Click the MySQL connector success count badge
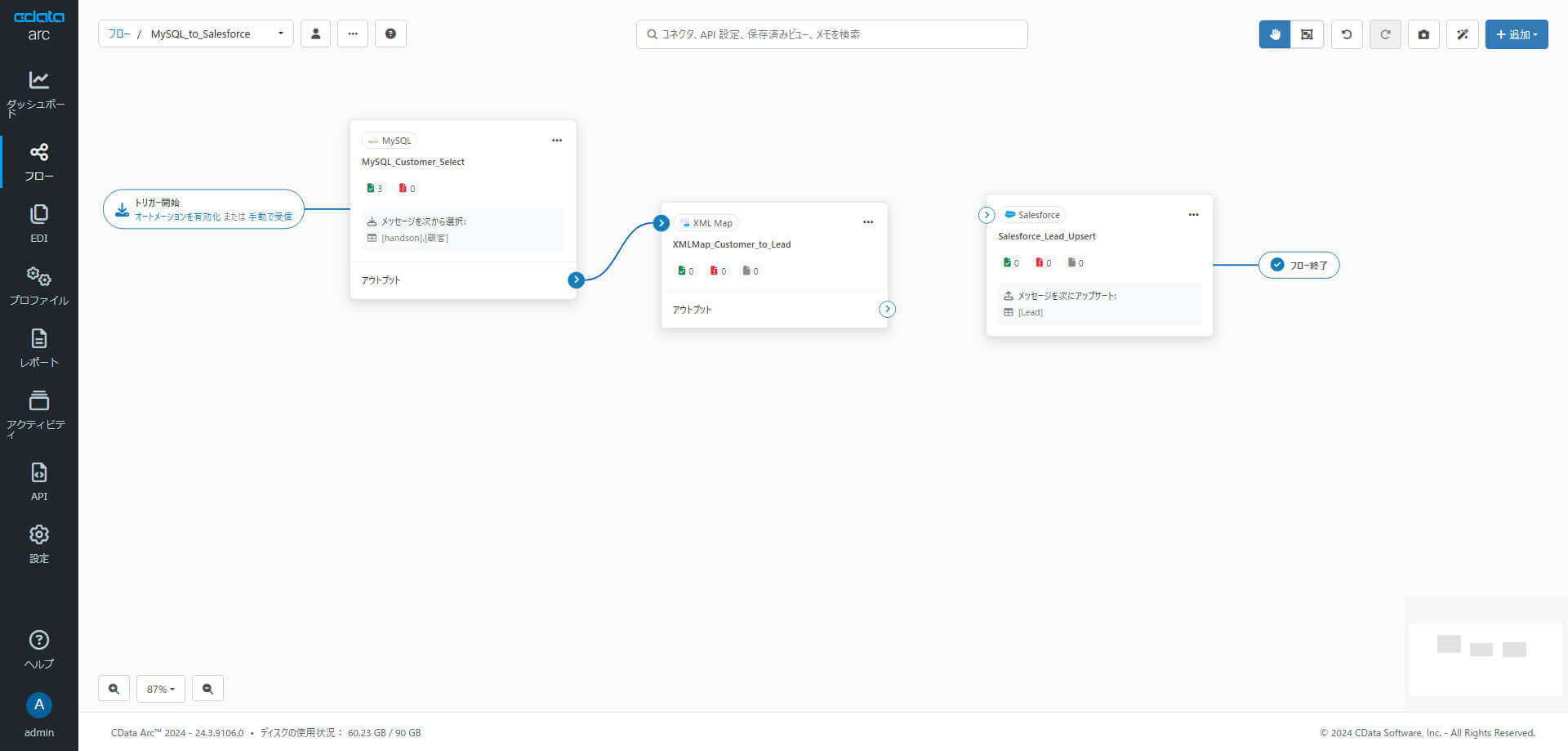This screenshot has width=1568, height=751. [375, 189]
